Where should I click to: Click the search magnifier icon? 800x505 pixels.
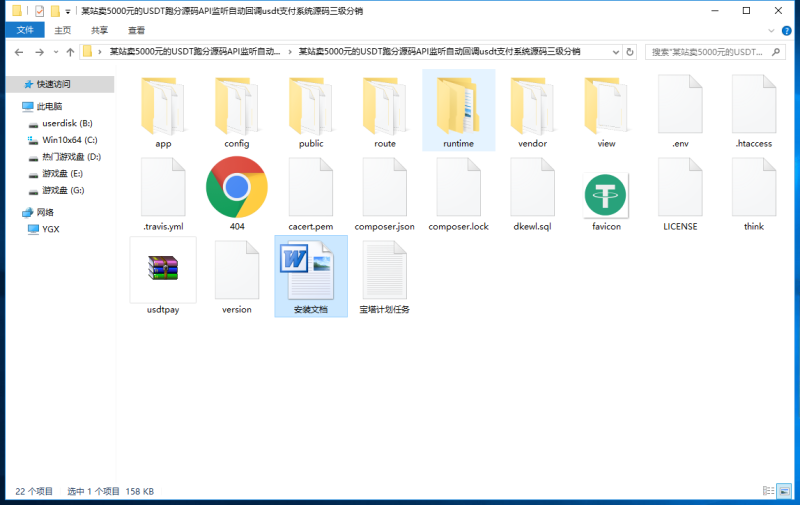(776, 52)
